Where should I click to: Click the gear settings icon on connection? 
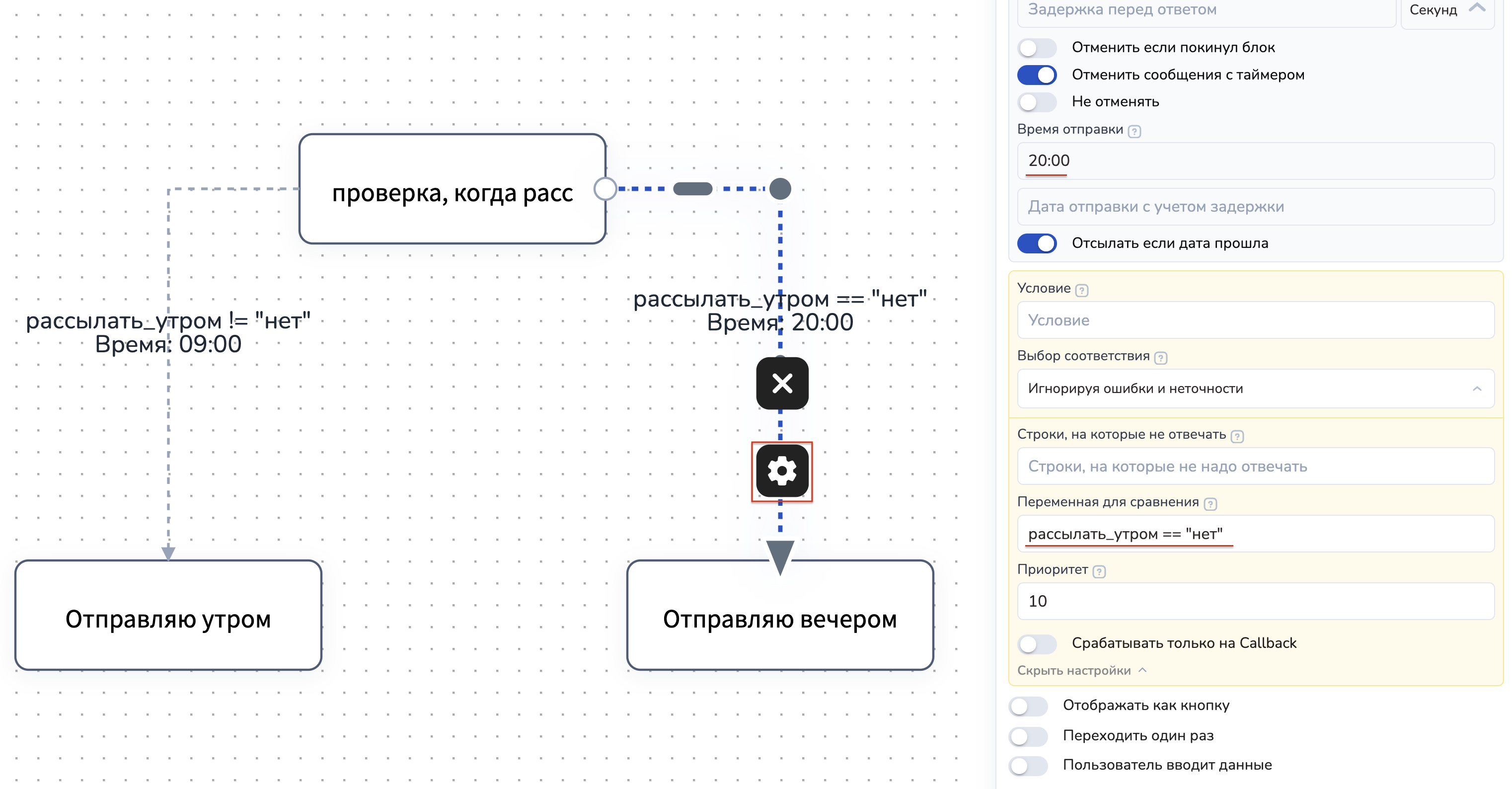[x=782, y=471]
